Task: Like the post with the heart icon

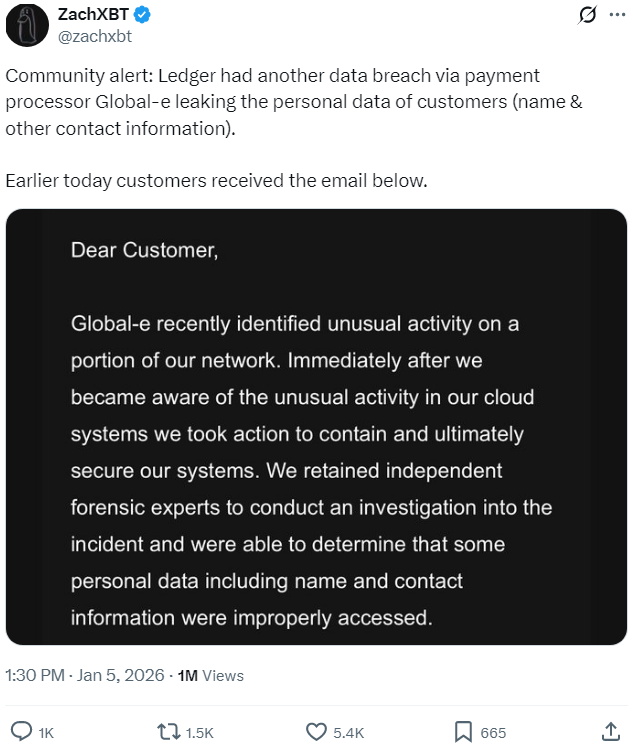Action: pyautogui.click(x=316, y=732)
